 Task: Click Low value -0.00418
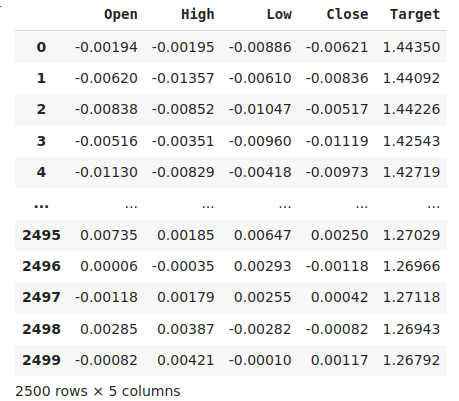point(260,172)
